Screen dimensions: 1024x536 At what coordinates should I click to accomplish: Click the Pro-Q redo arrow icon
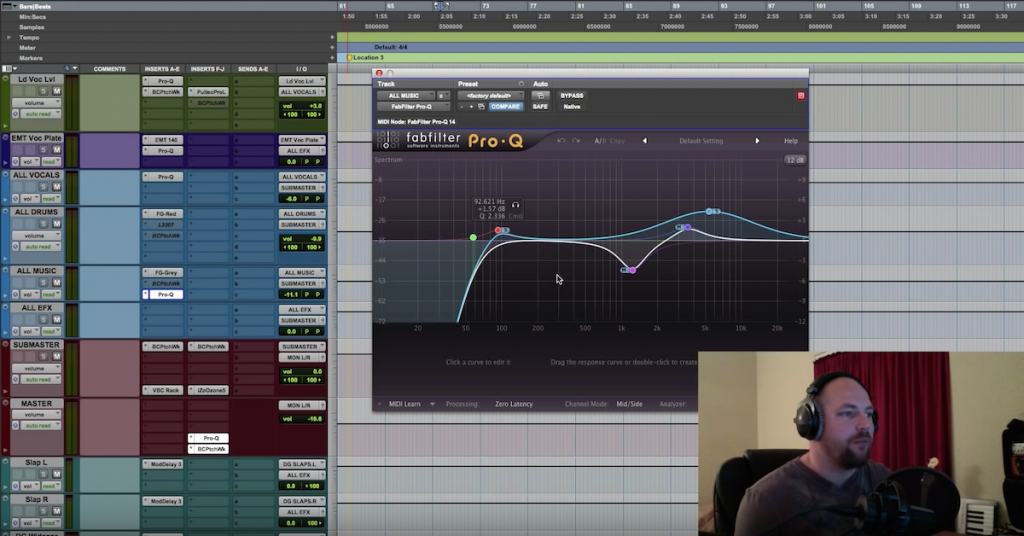(575, 140)
